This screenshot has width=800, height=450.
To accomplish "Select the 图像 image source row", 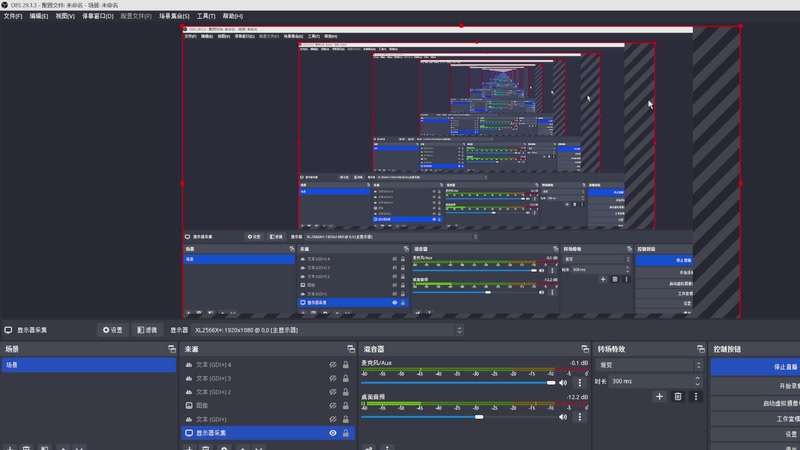I will pos(268,406).
